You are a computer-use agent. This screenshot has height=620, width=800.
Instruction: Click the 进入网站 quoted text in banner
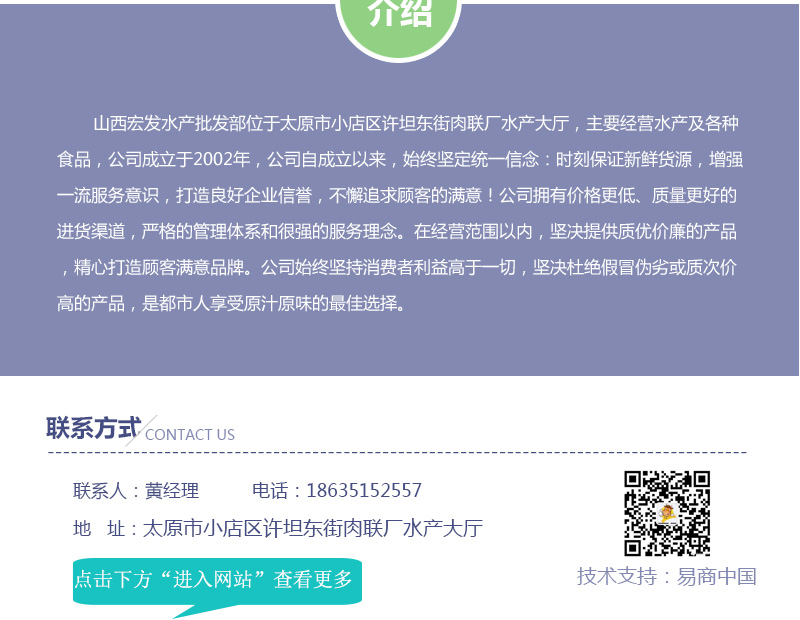tap(213, 579)
